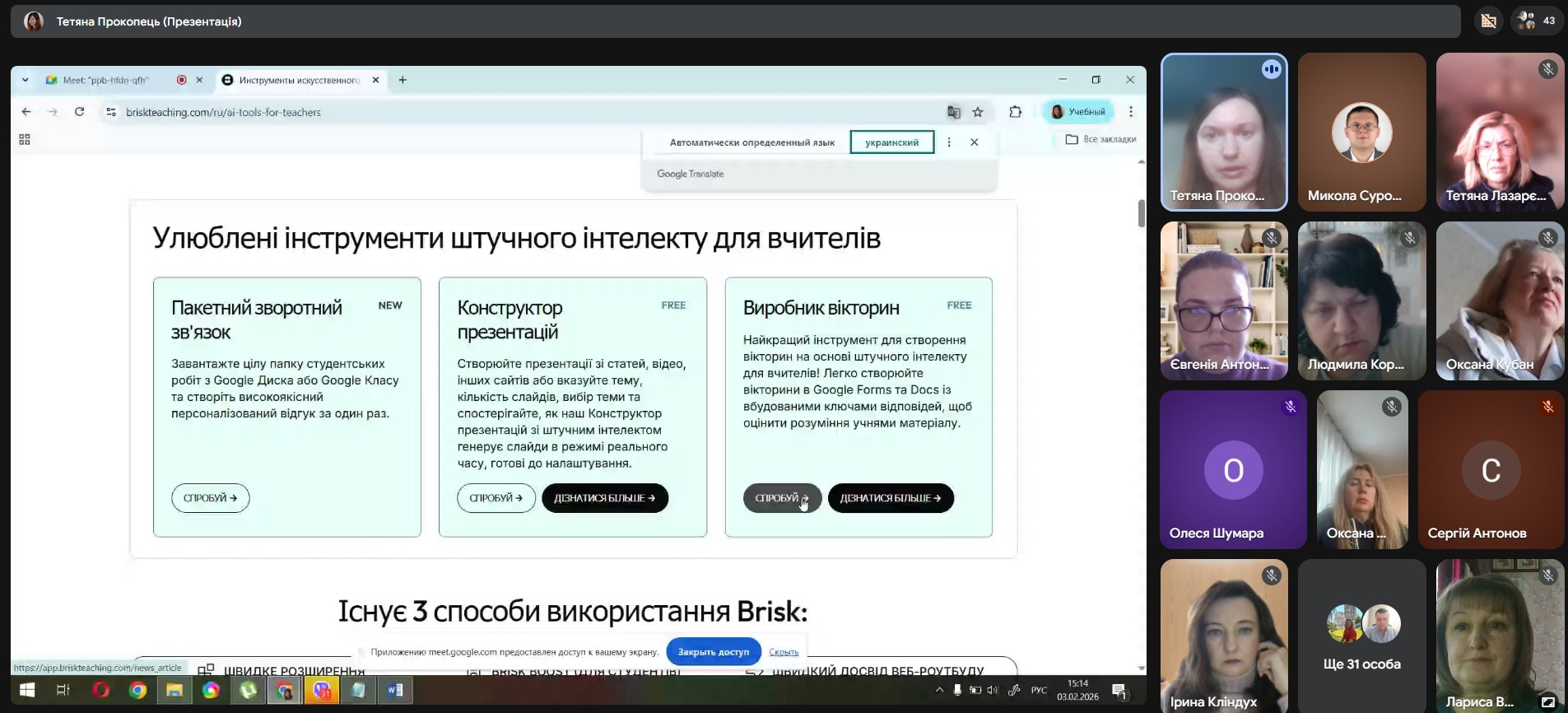Click СПРОБУЙ on Конструктор презентацій card

click(x=496, y=498)
